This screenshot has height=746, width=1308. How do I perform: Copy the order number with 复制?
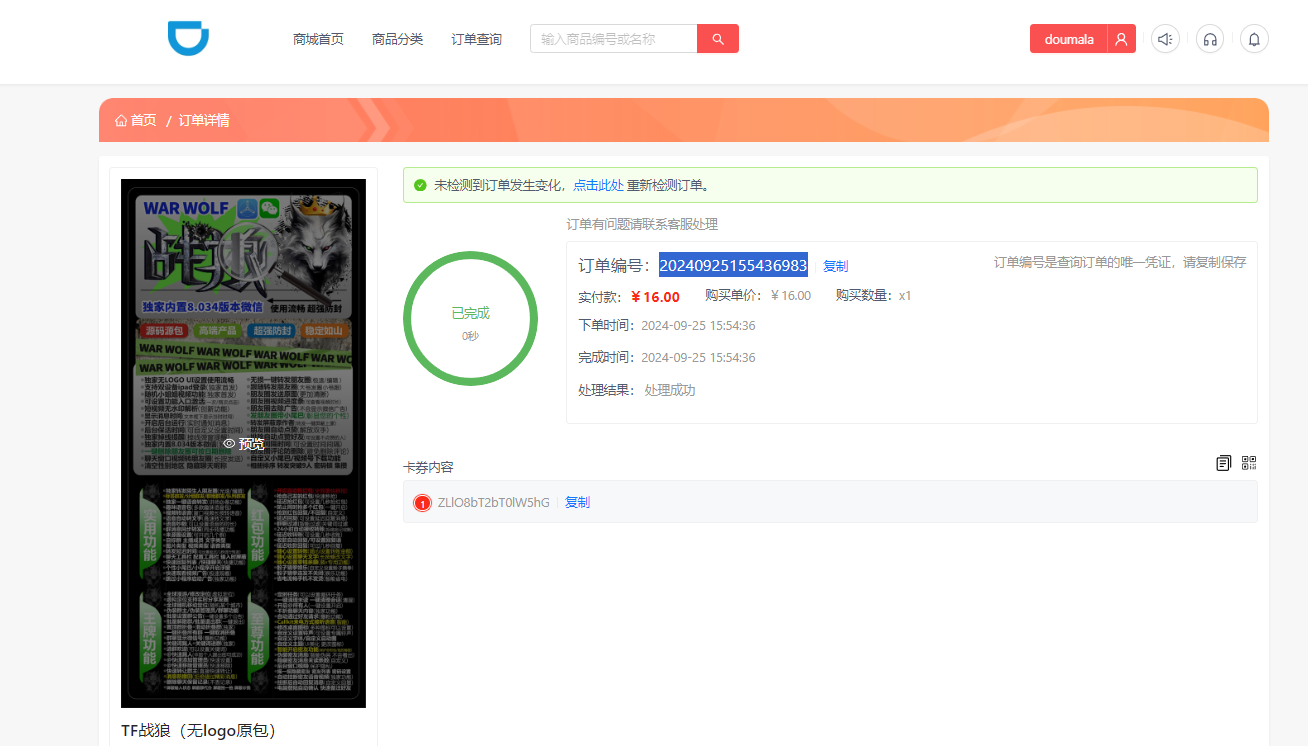click(835, 266)
